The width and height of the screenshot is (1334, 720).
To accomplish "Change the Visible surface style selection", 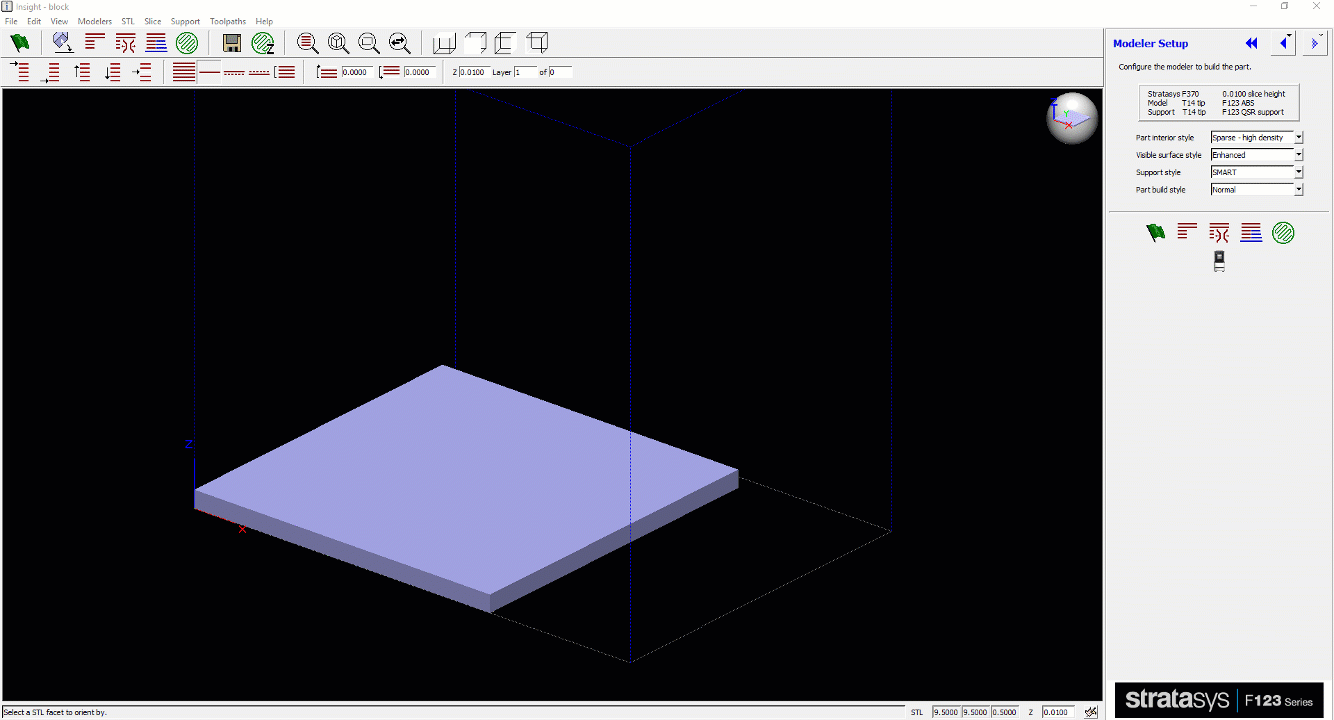I will point(1298,155).
